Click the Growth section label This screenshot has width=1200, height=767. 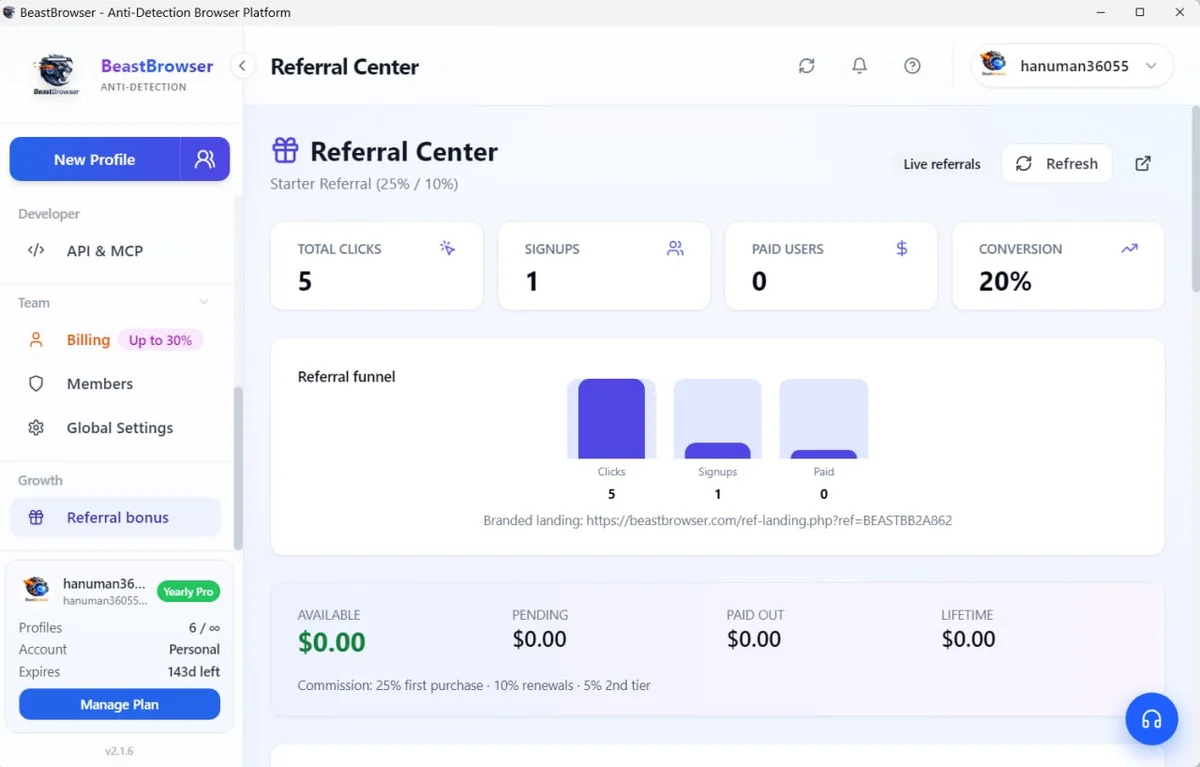40,480
